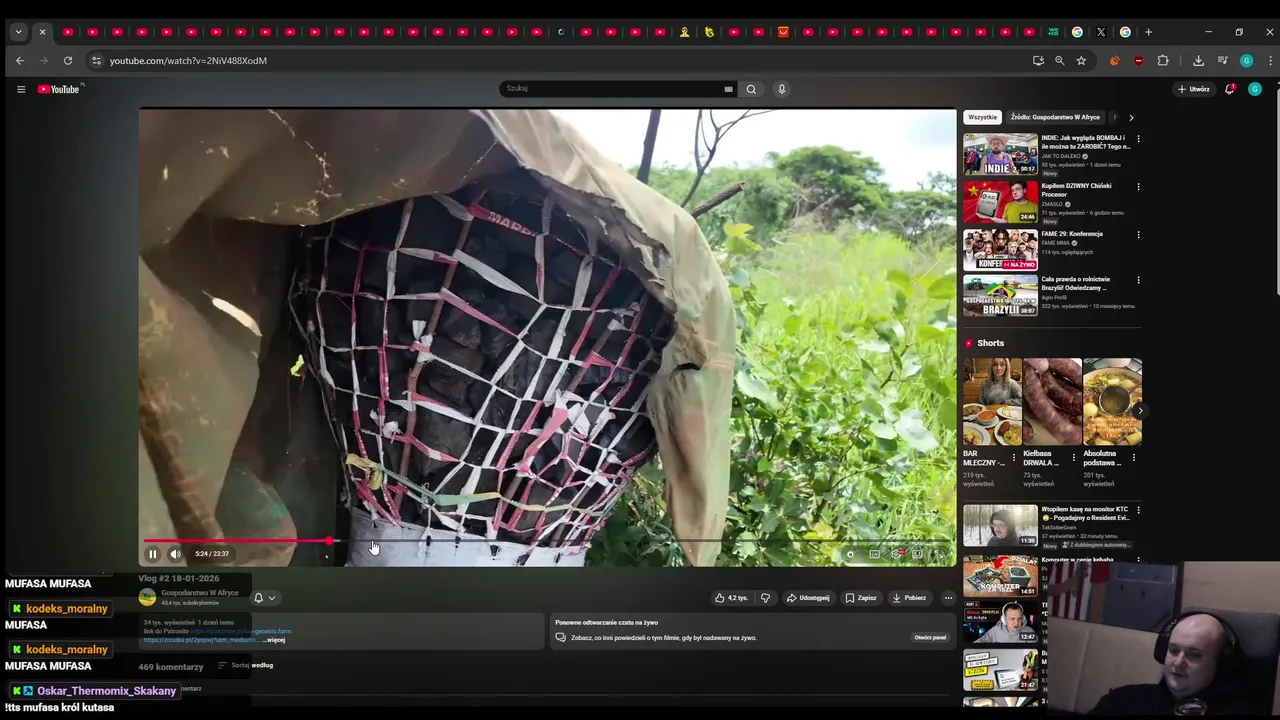Open notification bell dropdown for channel

click(x=264, y=598)
